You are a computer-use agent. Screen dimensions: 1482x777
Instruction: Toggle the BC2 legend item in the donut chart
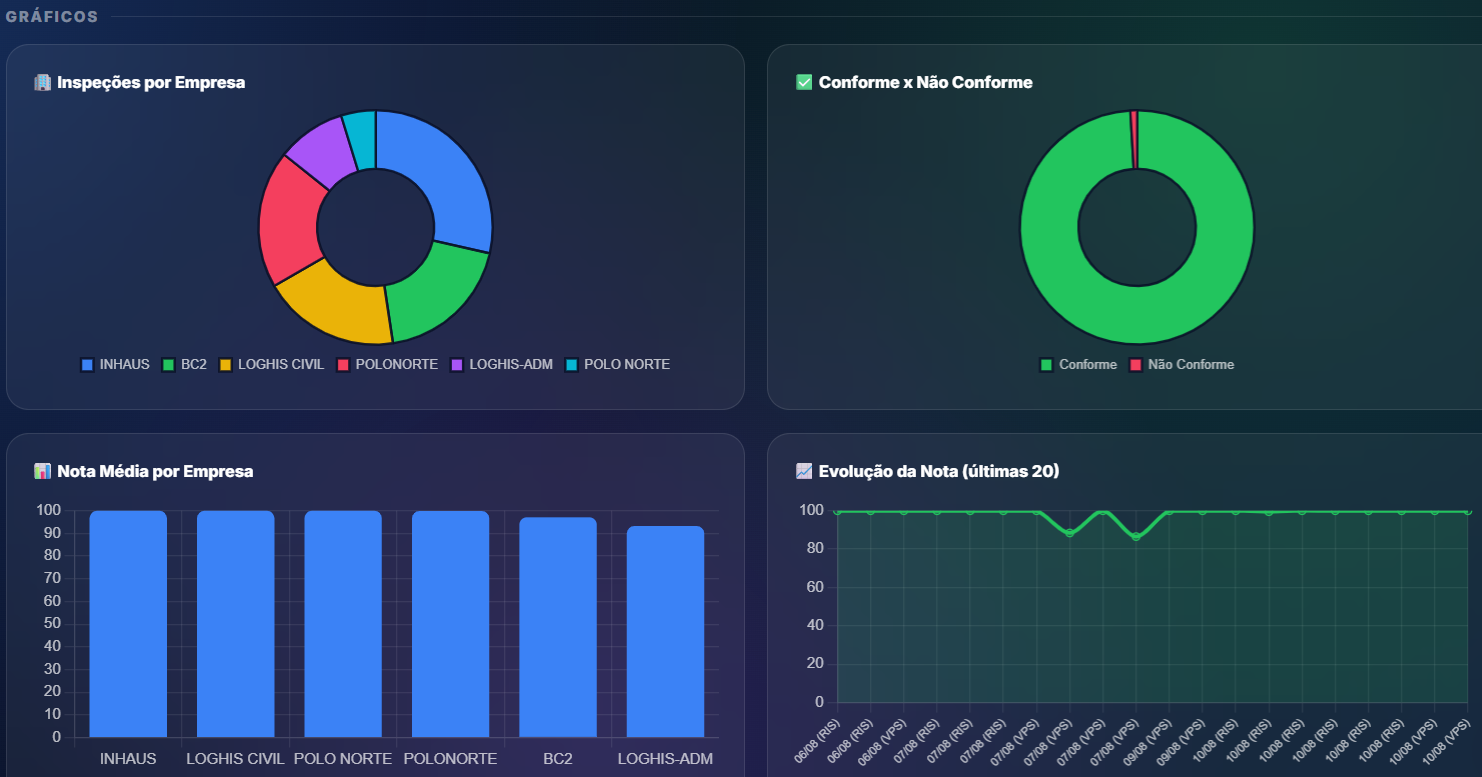click(x=184, y=365)
